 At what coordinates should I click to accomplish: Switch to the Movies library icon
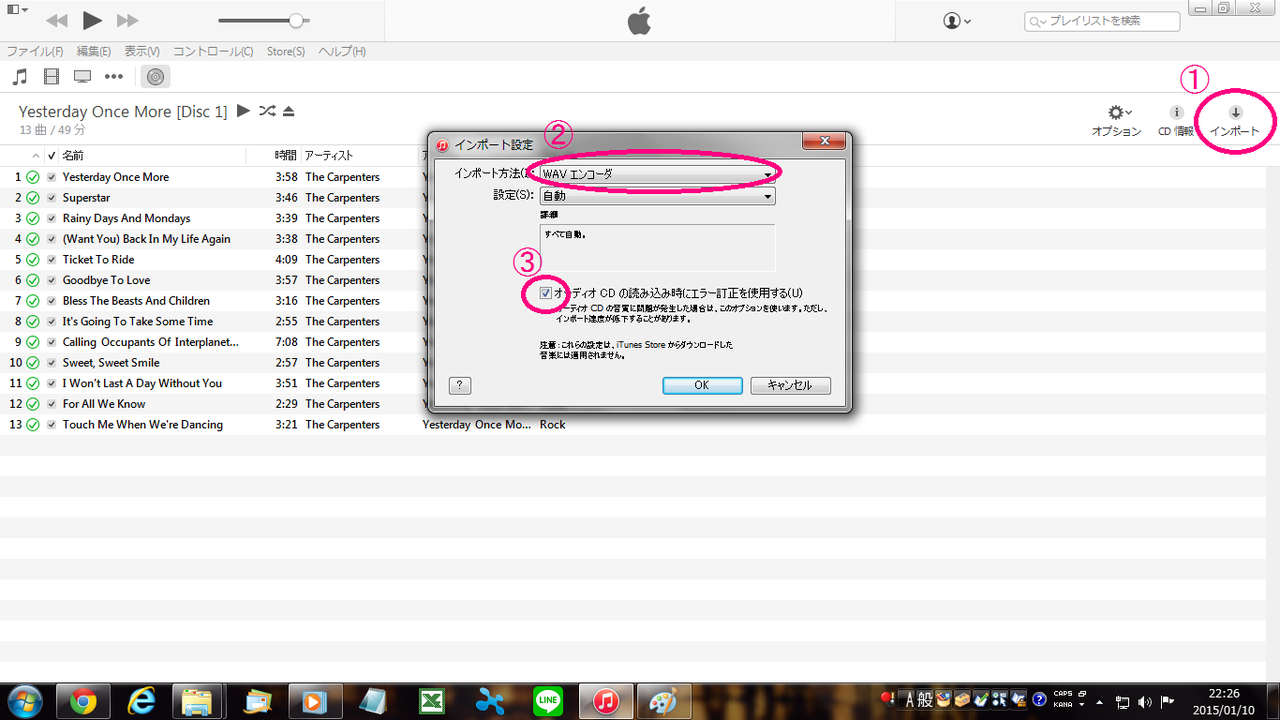pos(52,76)
